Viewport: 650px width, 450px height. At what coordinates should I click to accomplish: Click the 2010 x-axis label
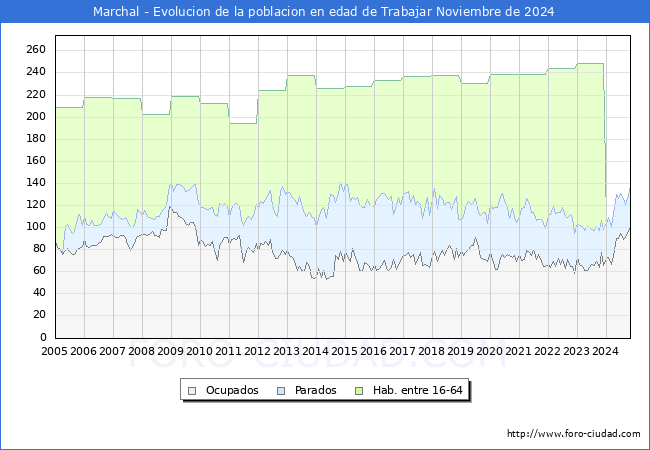tap(200, 351)
